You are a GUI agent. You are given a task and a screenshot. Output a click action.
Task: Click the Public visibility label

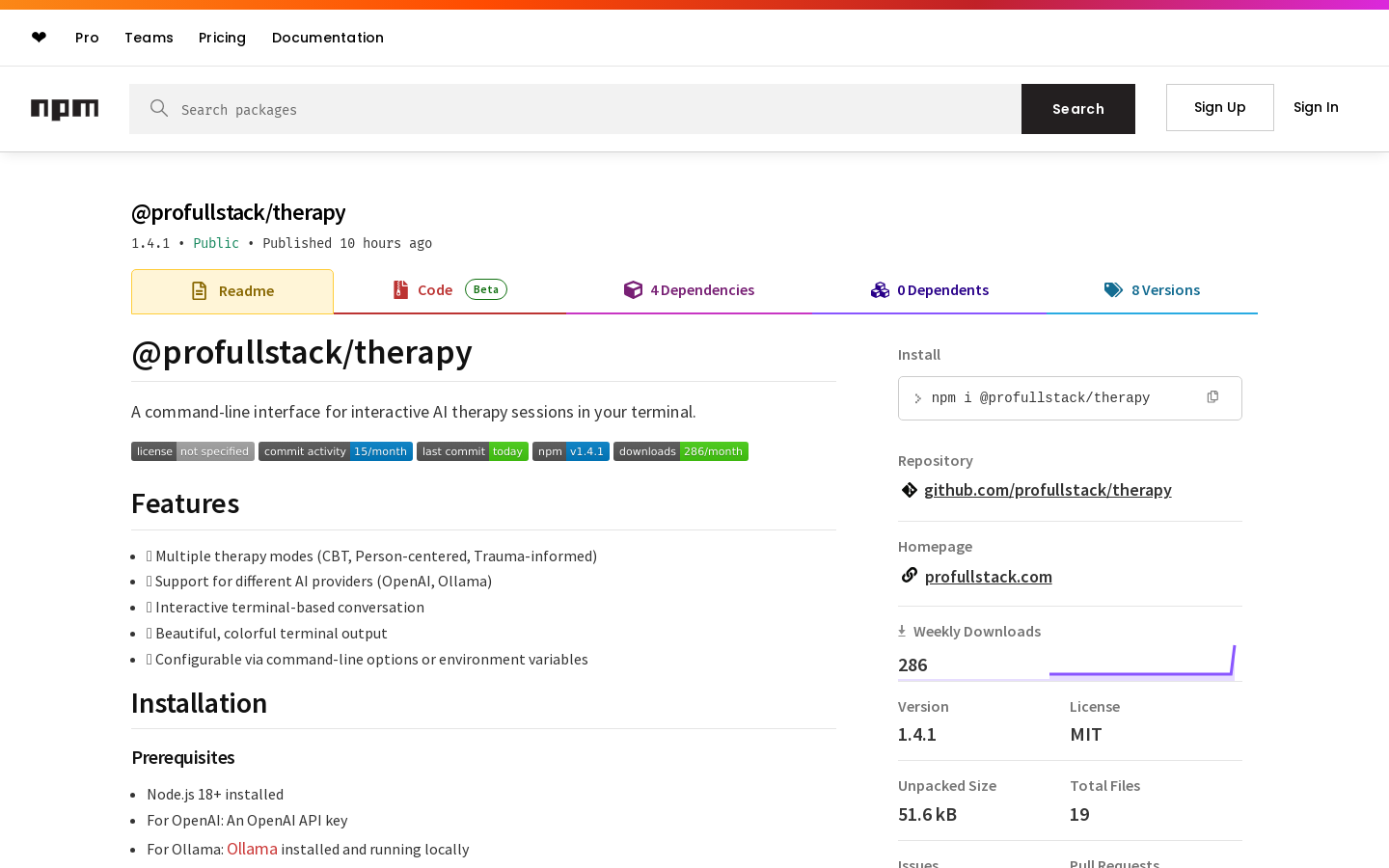[x=216, y=243]
